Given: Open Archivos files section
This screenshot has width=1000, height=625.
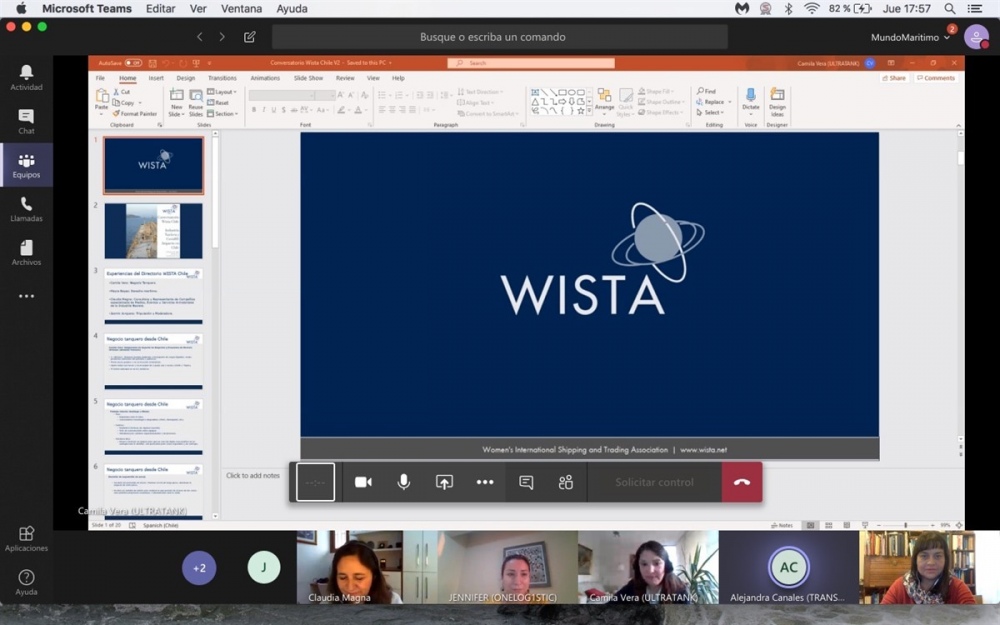Looking at the screenshot, I should click(x=26, y=253).
